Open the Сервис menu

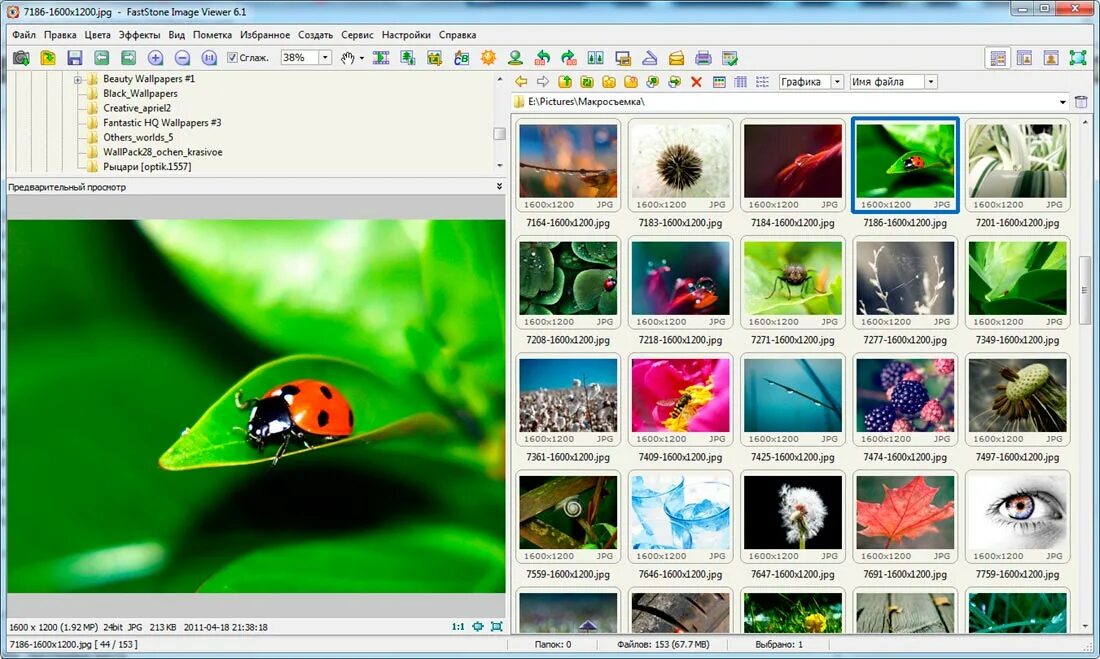pos(357,34)
